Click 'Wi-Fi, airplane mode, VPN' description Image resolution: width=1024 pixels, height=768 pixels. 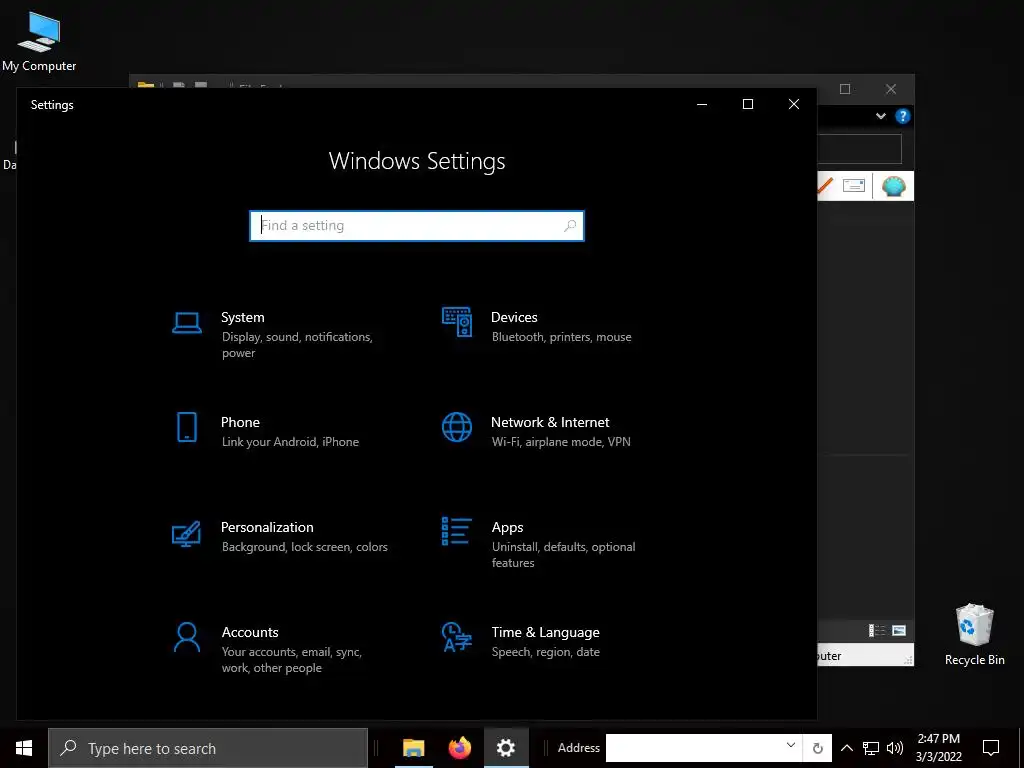pyautogui.click(x=561, y=442)
